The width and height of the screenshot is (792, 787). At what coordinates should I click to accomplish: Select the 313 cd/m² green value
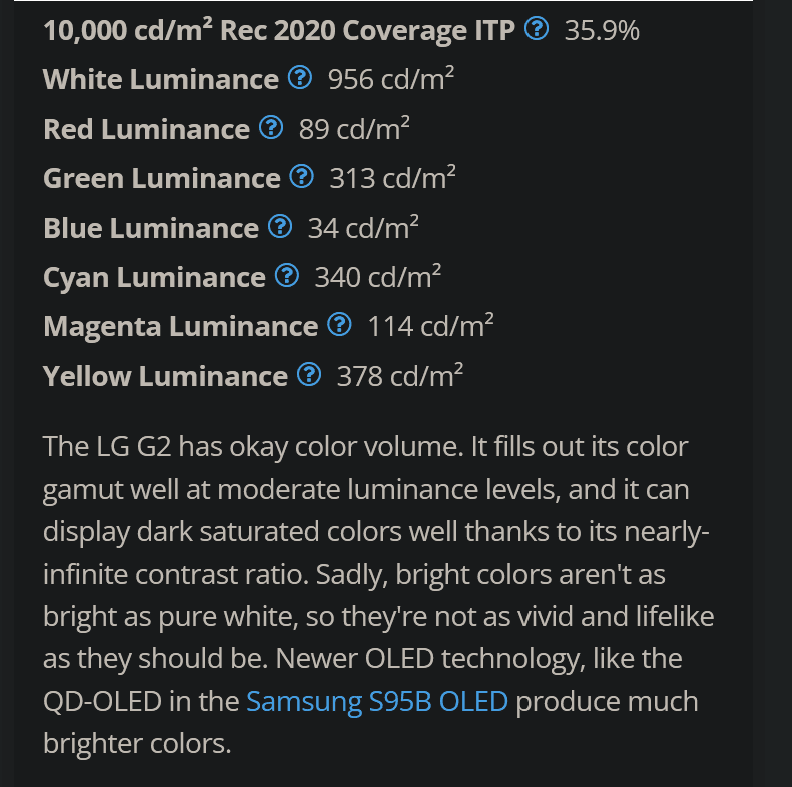[x=392, y=178]
